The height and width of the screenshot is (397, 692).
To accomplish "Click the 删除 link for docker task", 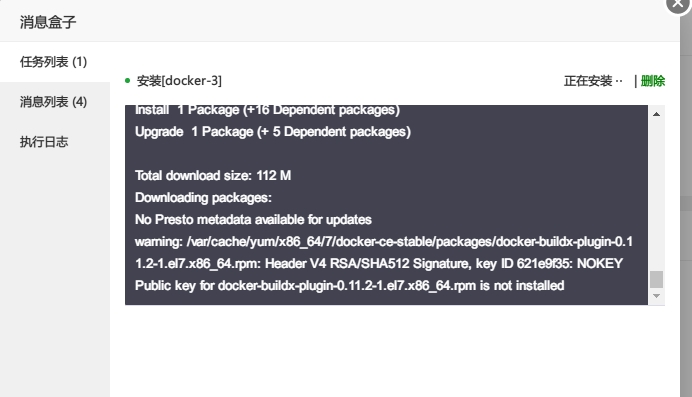I will [653, 81].
